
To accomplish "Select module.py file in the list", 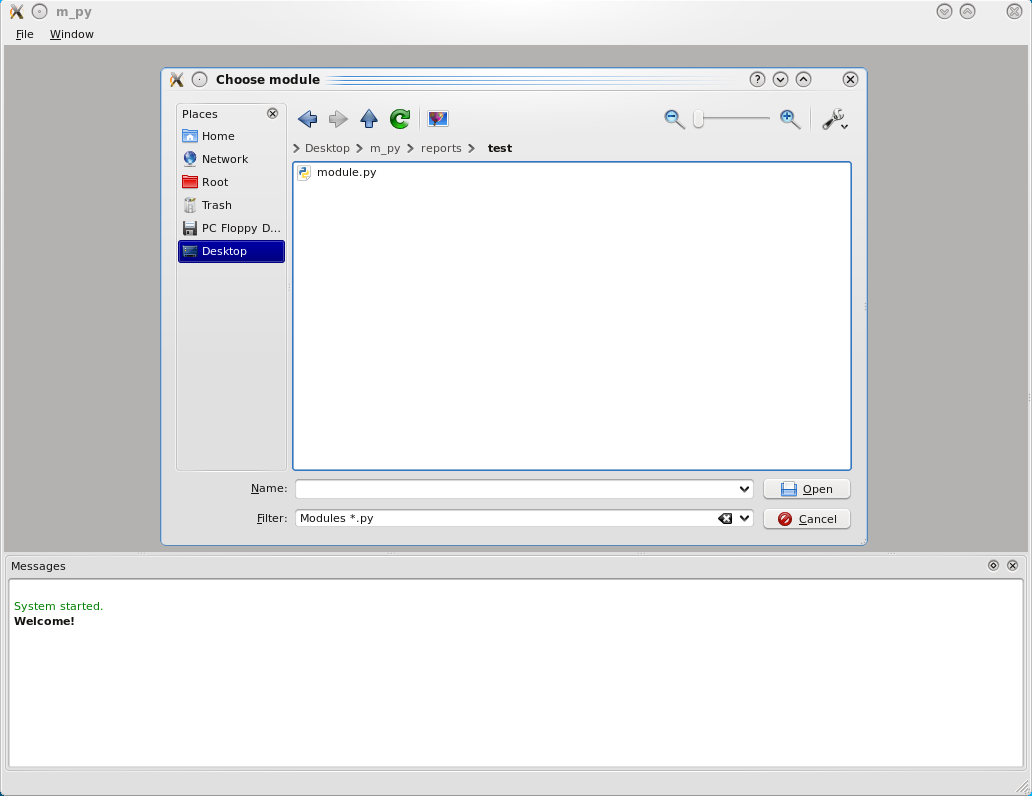I will click(345, 172).
